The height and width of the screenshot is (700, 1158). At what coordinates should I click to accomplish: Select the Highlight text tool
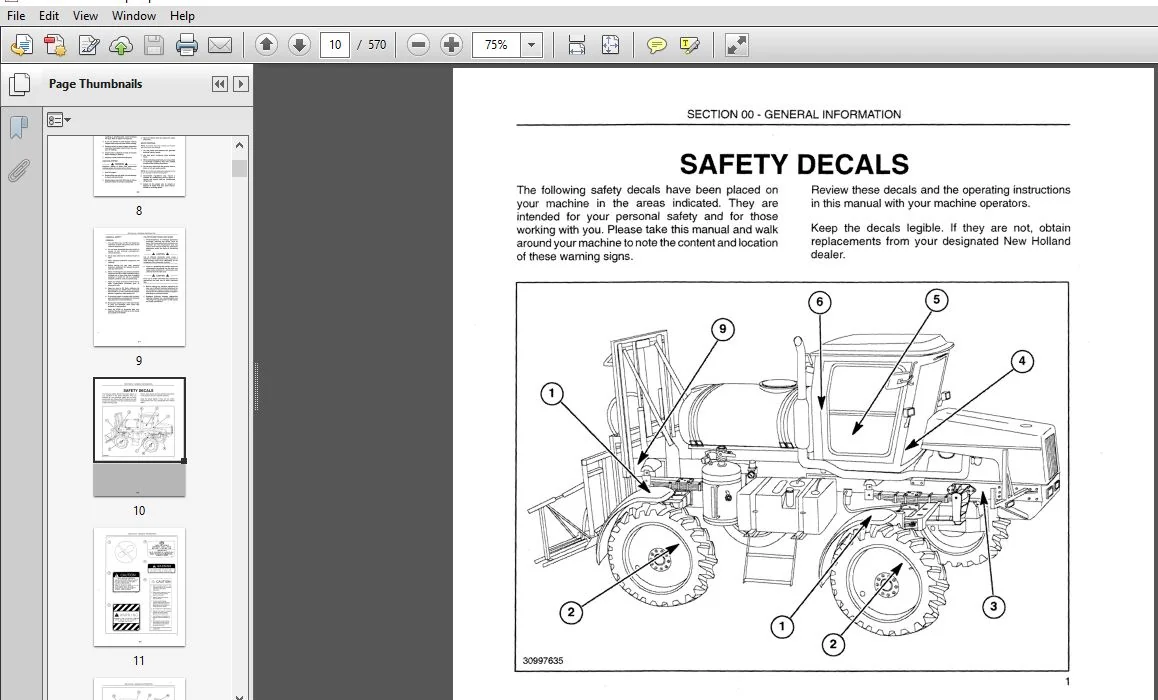689,46
